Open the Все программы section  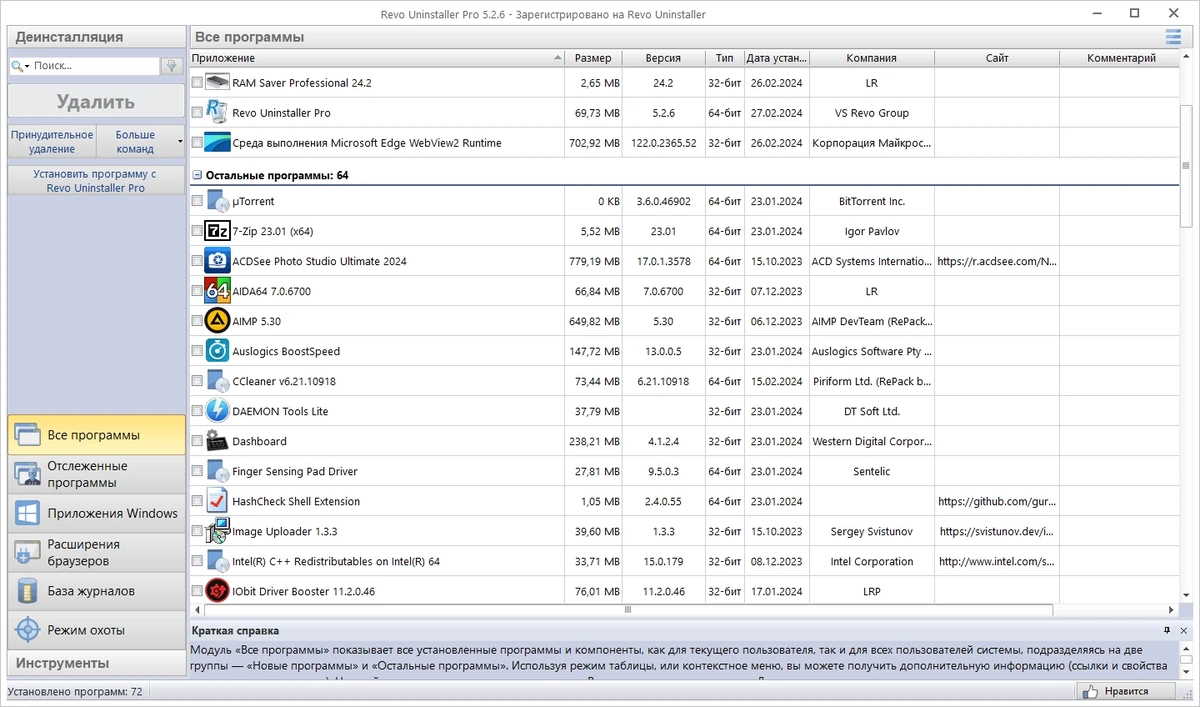[x=97, y=435]
